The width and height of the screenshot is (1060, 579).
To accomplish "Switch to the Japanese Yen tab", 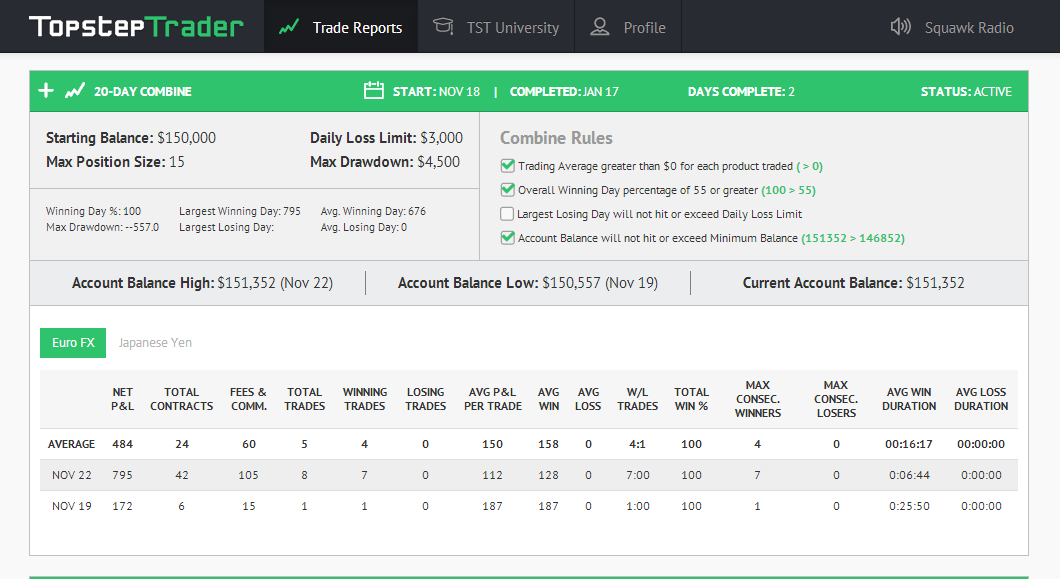I will (155, 343).
